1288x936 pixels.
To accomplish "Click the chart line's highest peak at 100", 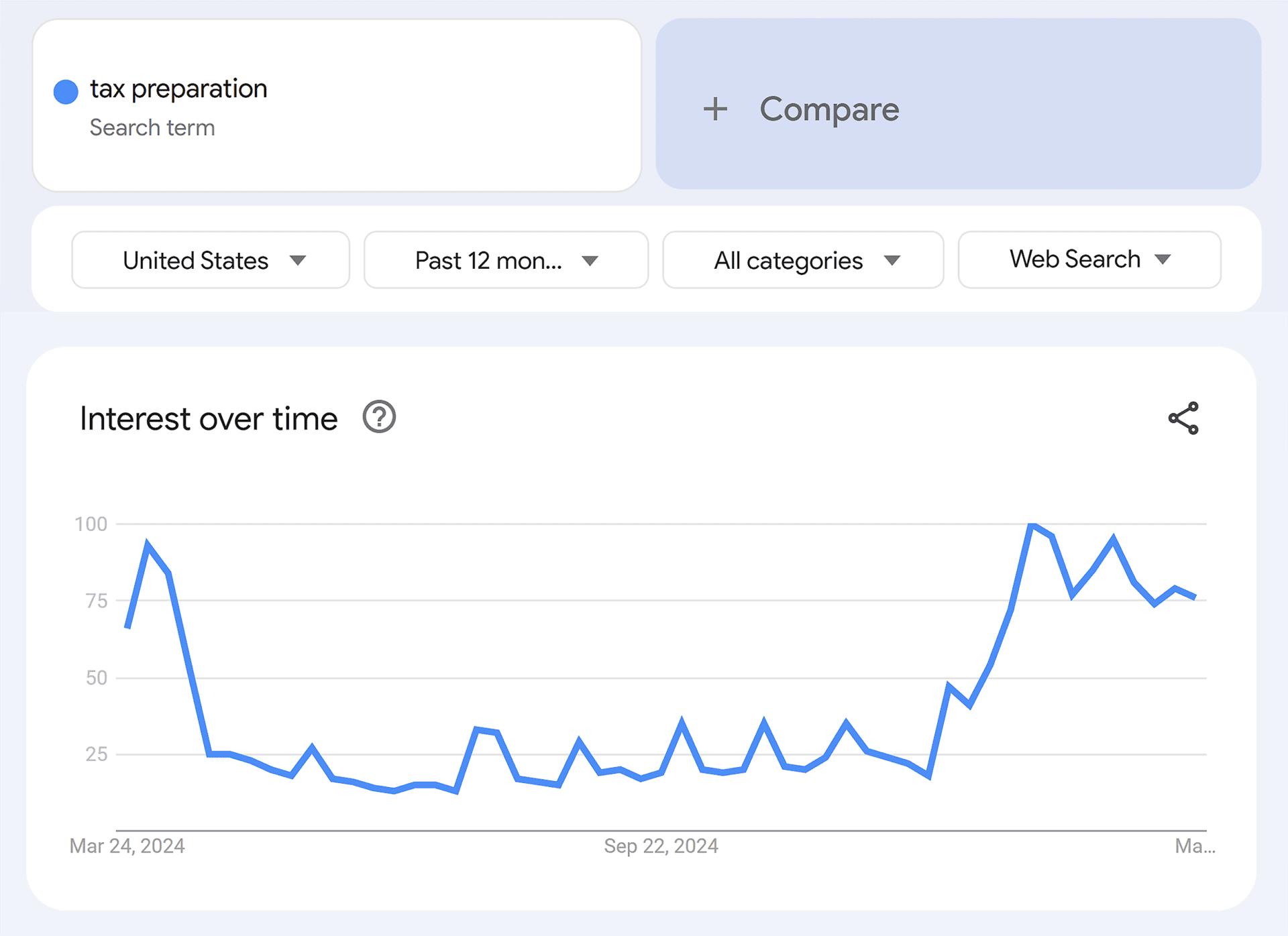I will click(x=1032, y=525).
